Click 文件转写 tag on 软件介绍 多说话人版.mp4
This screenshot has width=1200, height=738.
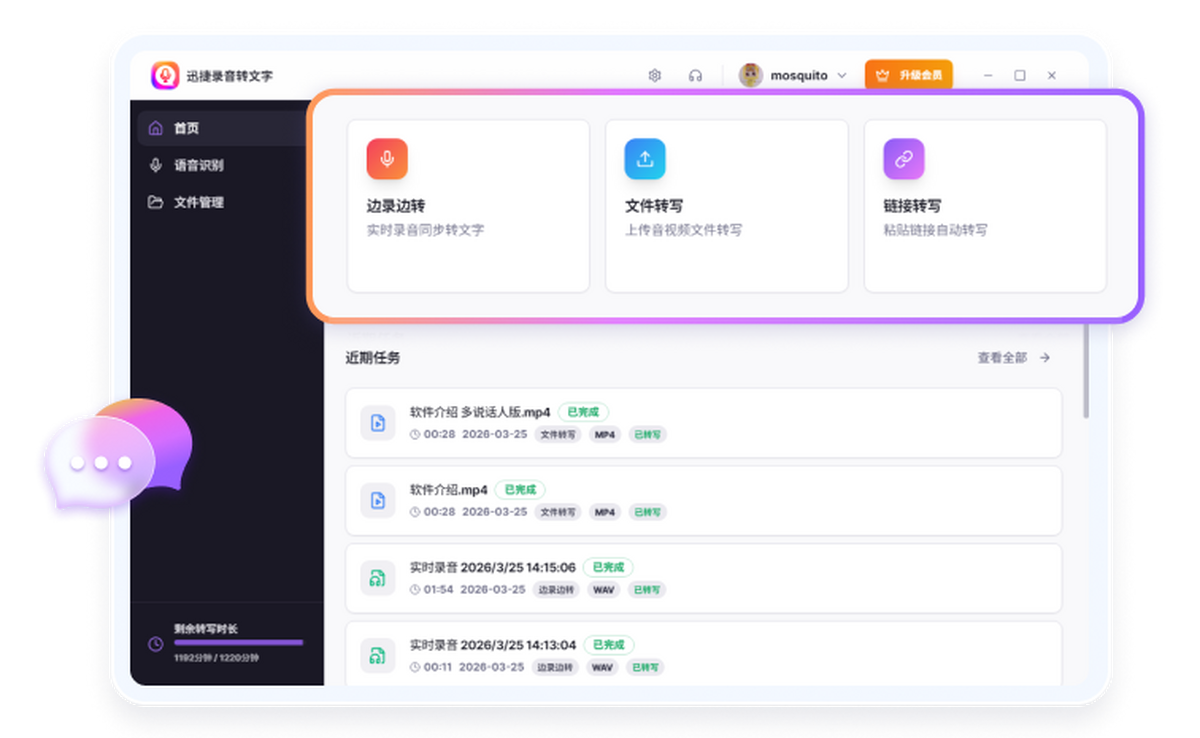coord(558,435)
